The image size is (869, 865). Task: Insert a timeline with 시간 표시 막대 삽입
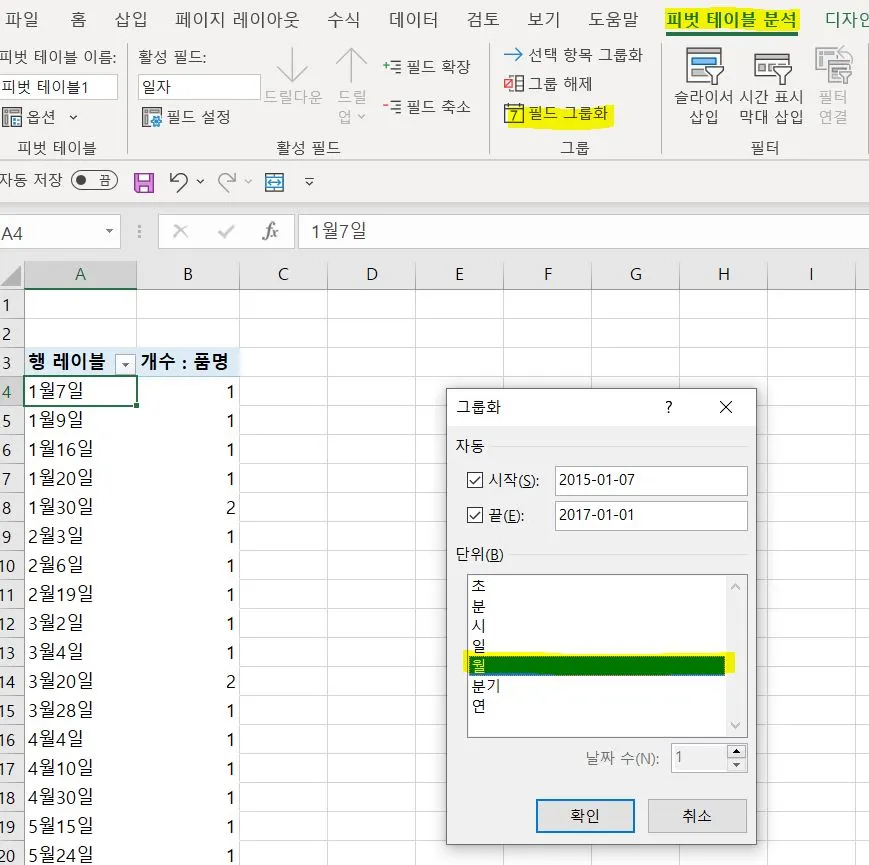[x=771, y=86]
